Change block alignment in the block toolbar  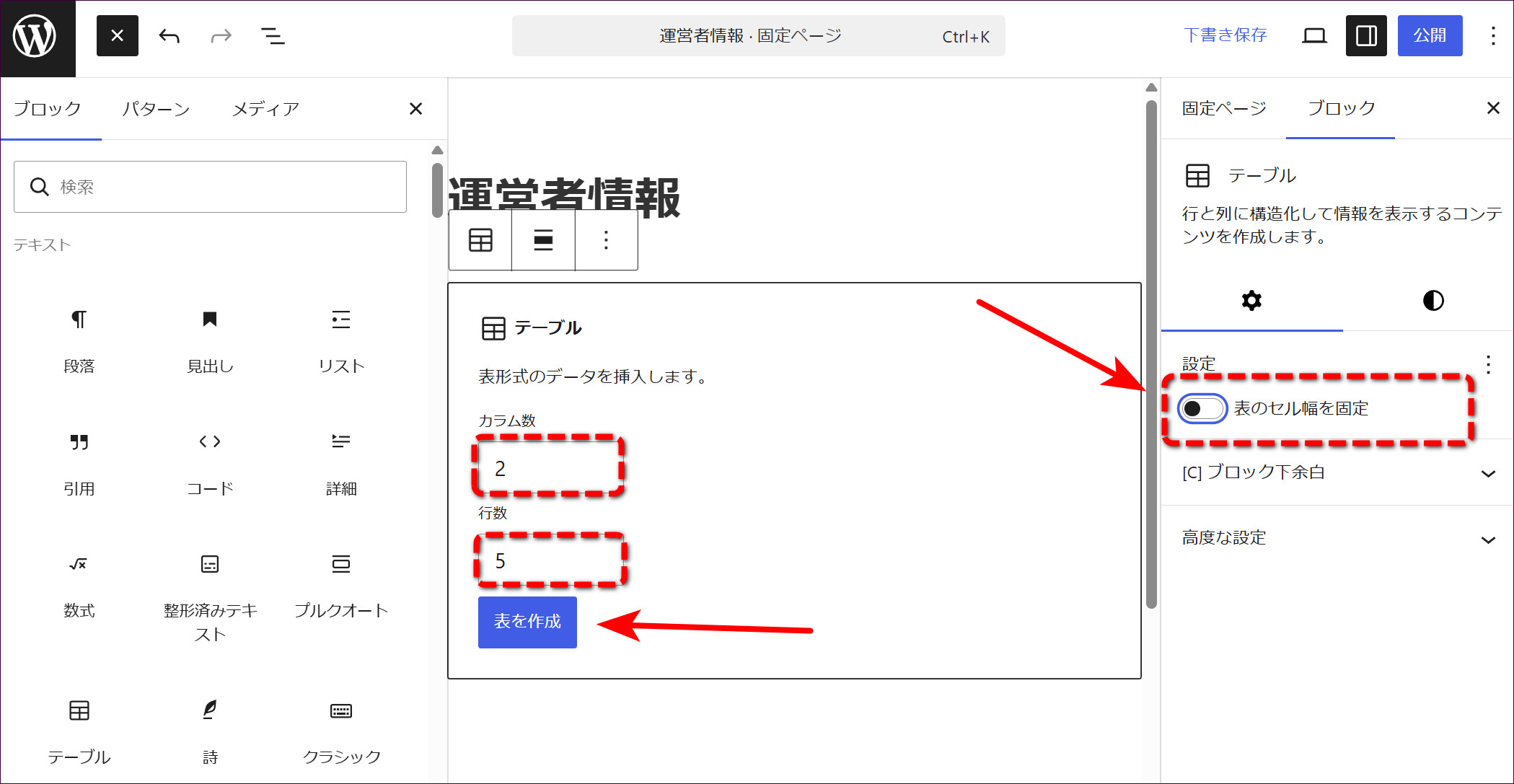543,240
